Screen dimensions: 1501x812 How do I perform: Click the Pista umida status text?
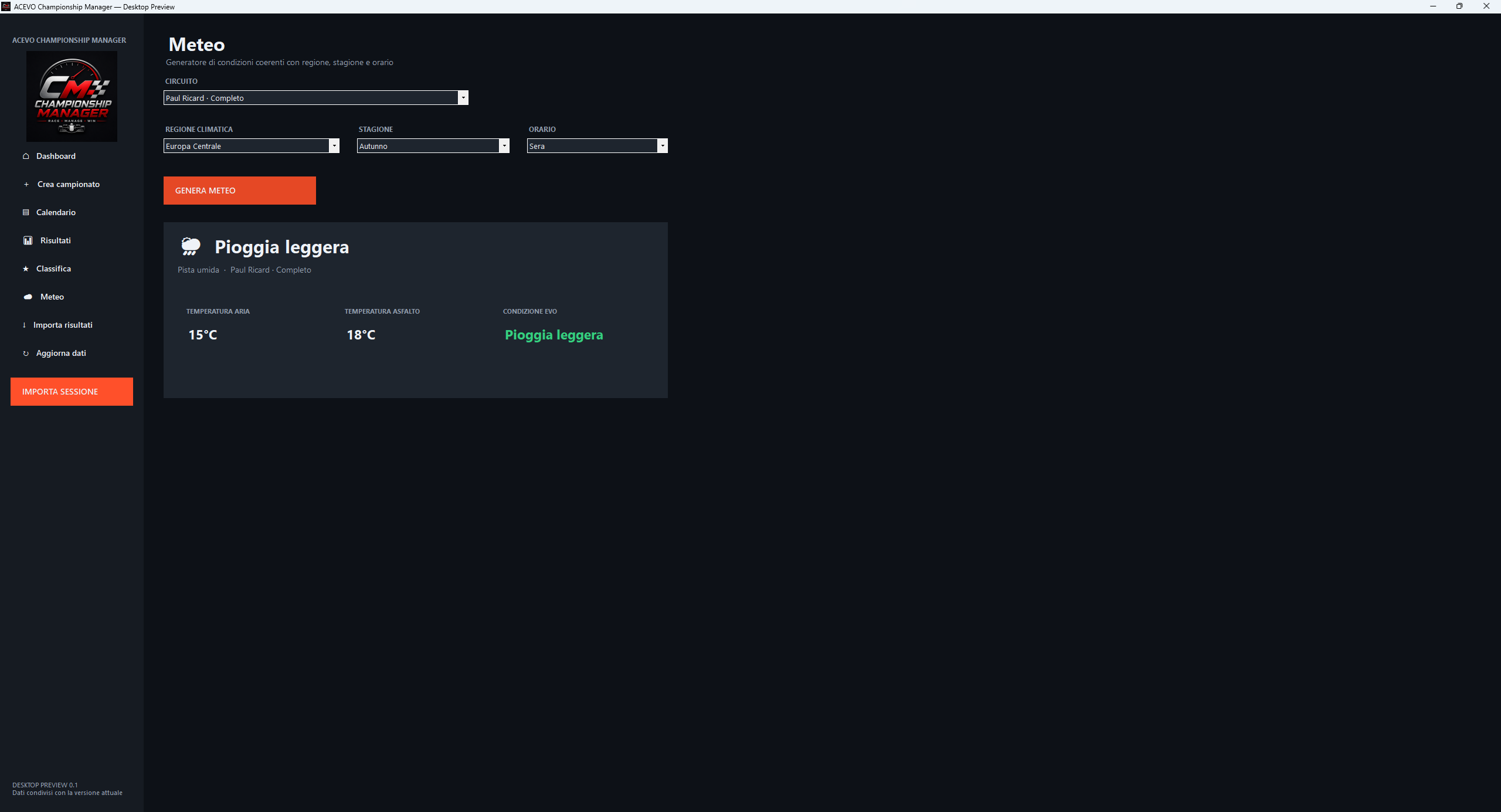coord(198,270)
